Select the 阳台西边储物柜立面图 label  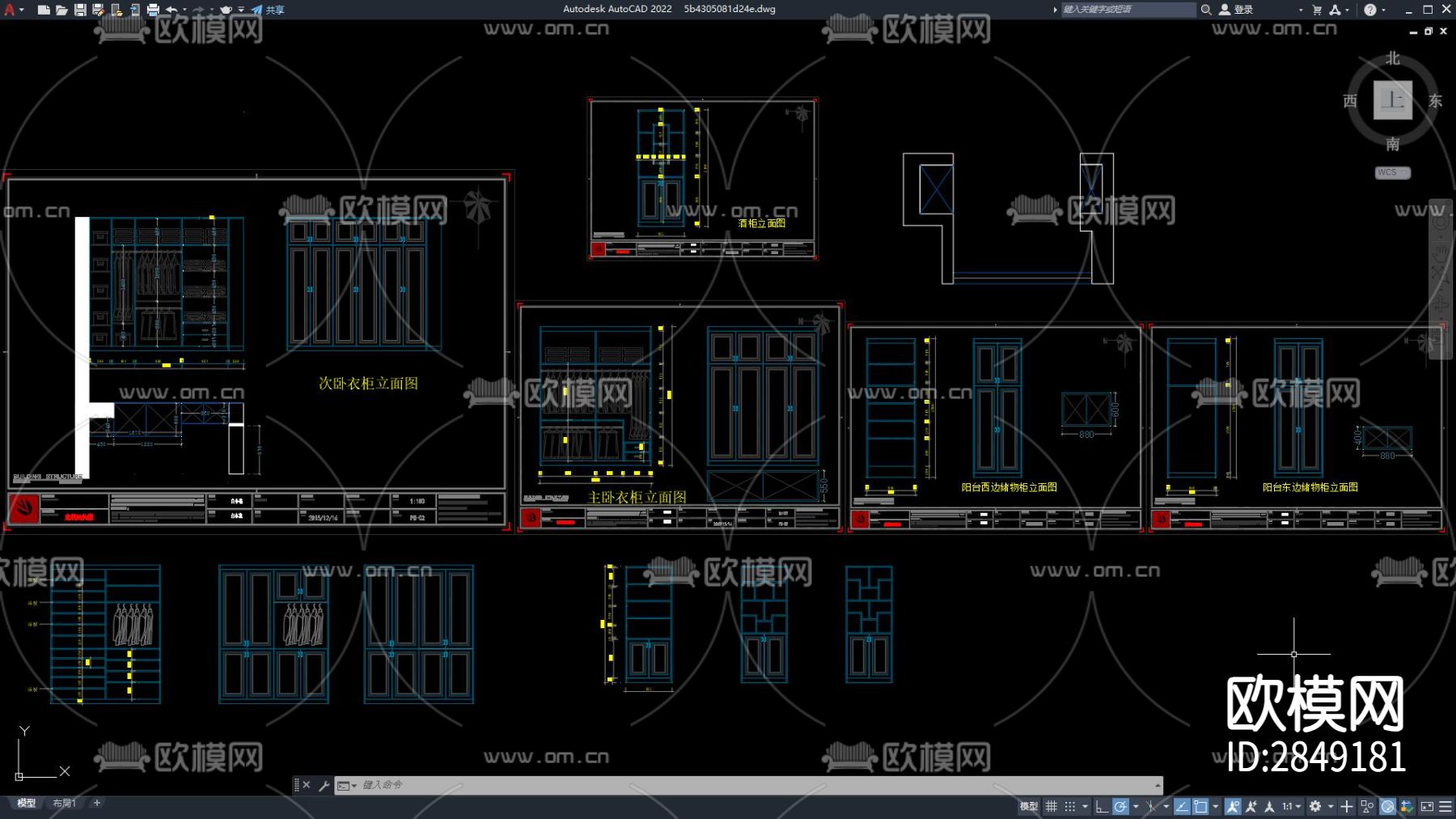point(1009,487)
